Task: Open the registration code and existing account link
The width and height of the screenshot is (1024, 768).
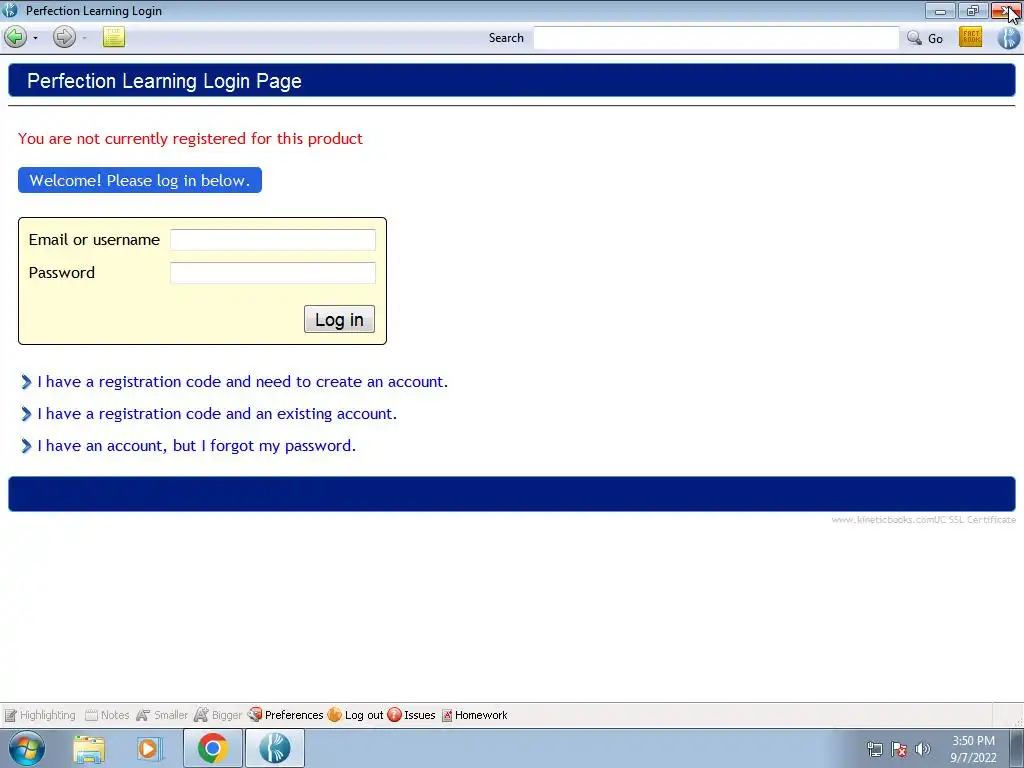Action: coord(217,413)
